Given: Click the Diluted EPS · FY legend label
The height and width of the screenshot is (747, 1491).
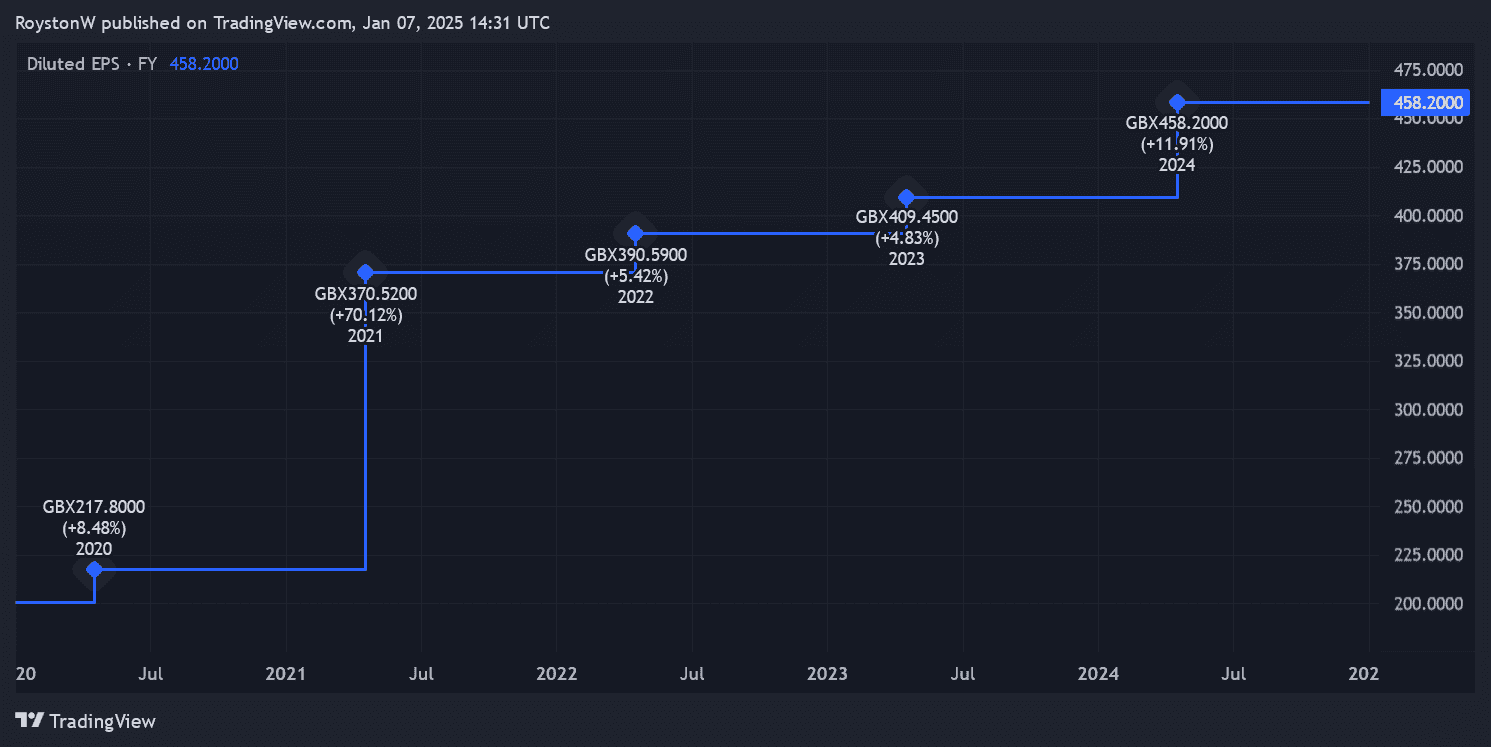Looking at the screenshot, I should 92,64.
